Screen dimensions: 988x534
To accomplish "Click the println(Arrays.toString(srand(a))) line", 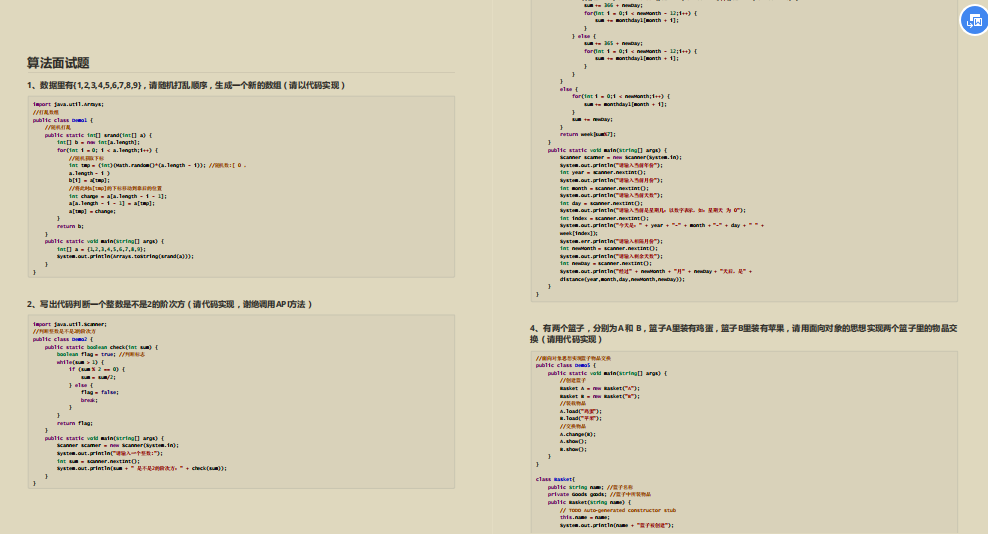I will 125,257.
